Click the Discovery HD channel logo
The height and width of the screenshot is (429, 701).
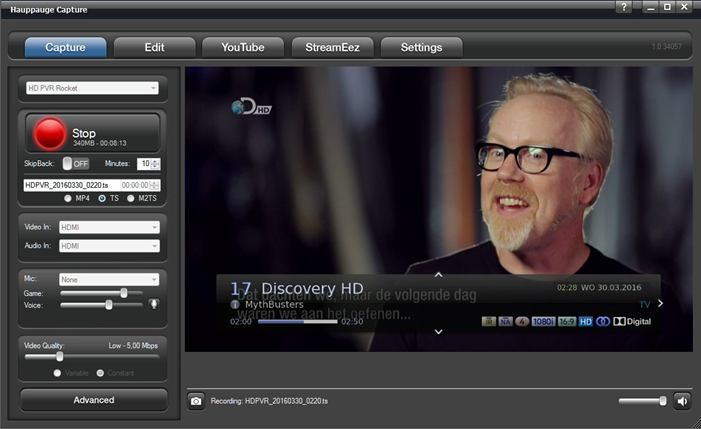pyautogui.click(x=251, y=106)
